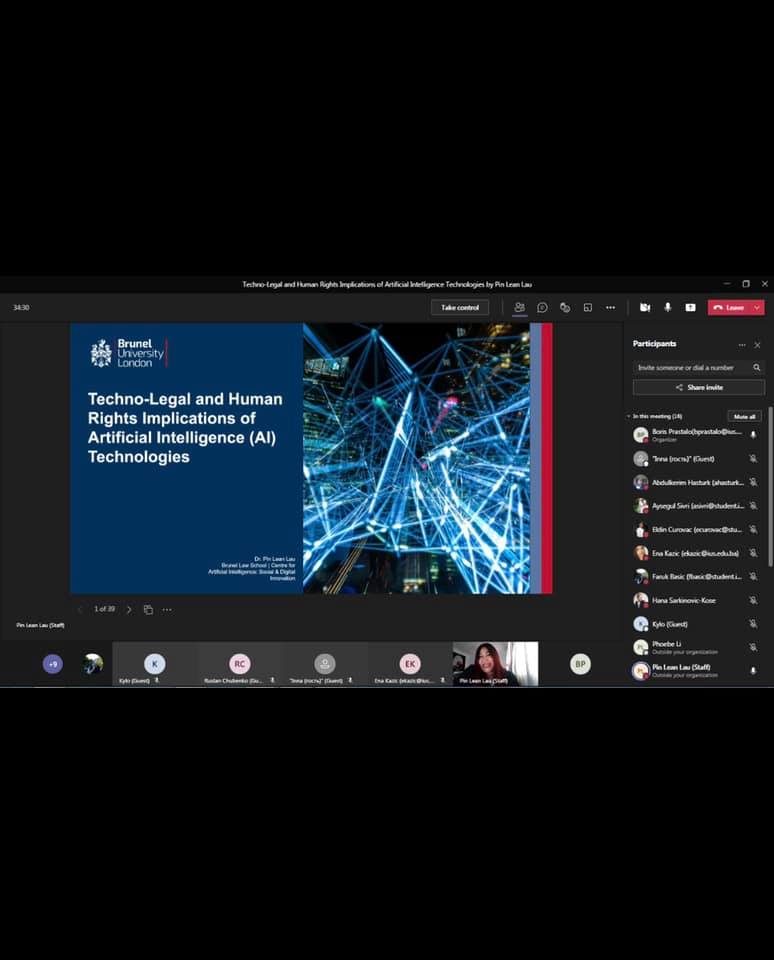Viewport: 774px width, 960px height.
Task: Toggle the Show participants panel button
Action: tap(519, 308)
